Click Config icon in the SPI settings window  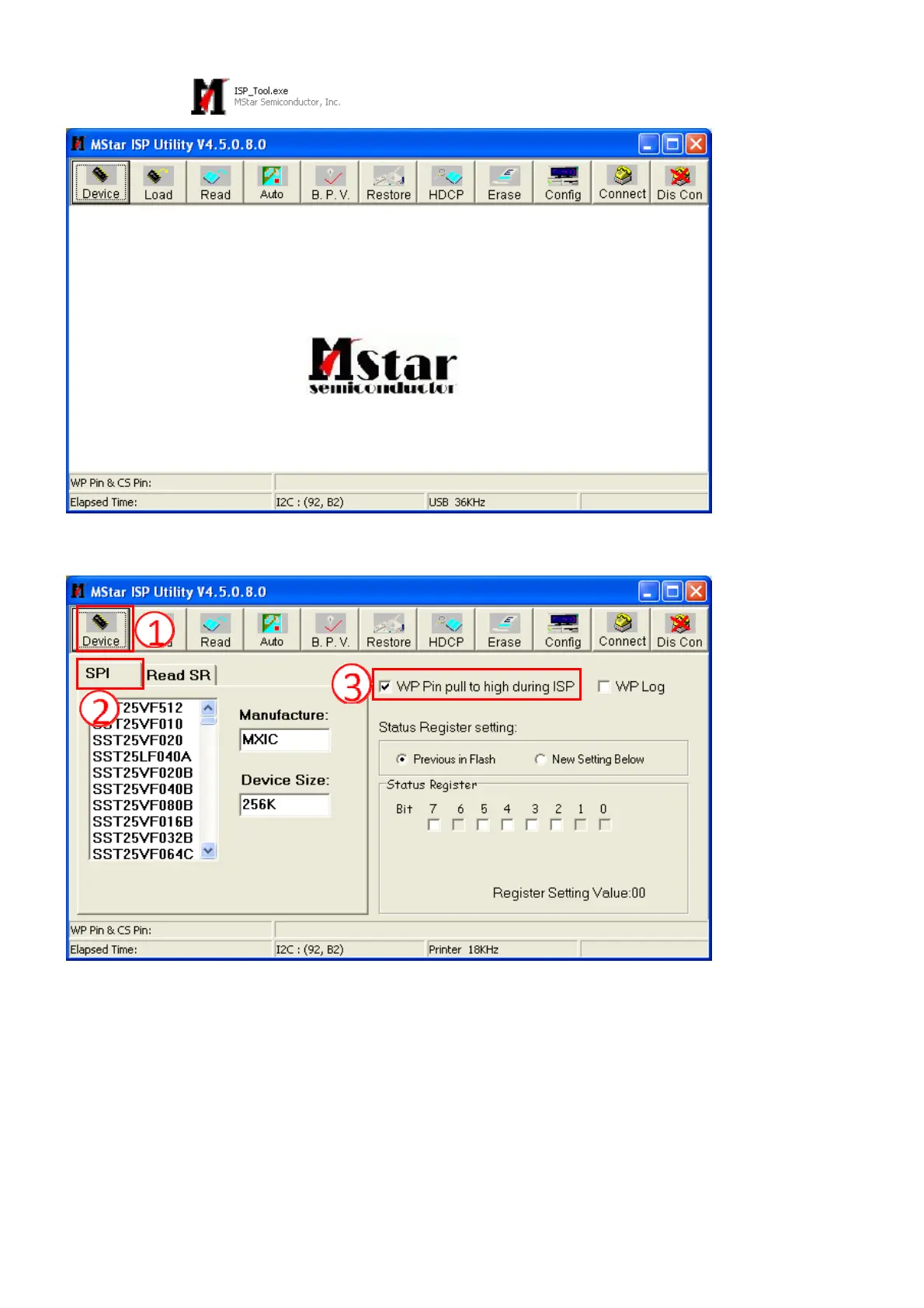pos(563,629)
